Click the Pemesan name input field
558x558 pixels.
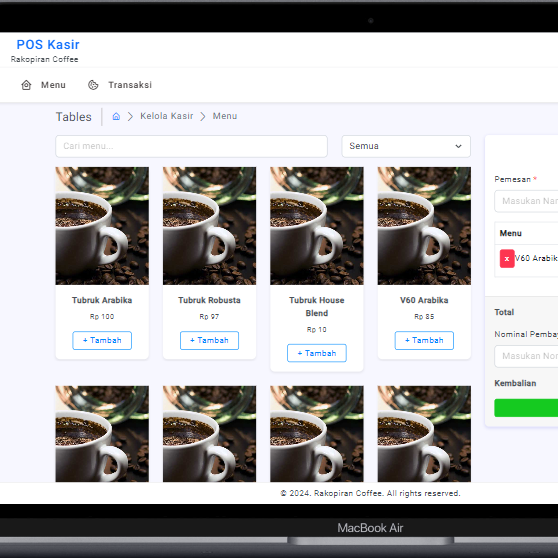coord(526,201)
